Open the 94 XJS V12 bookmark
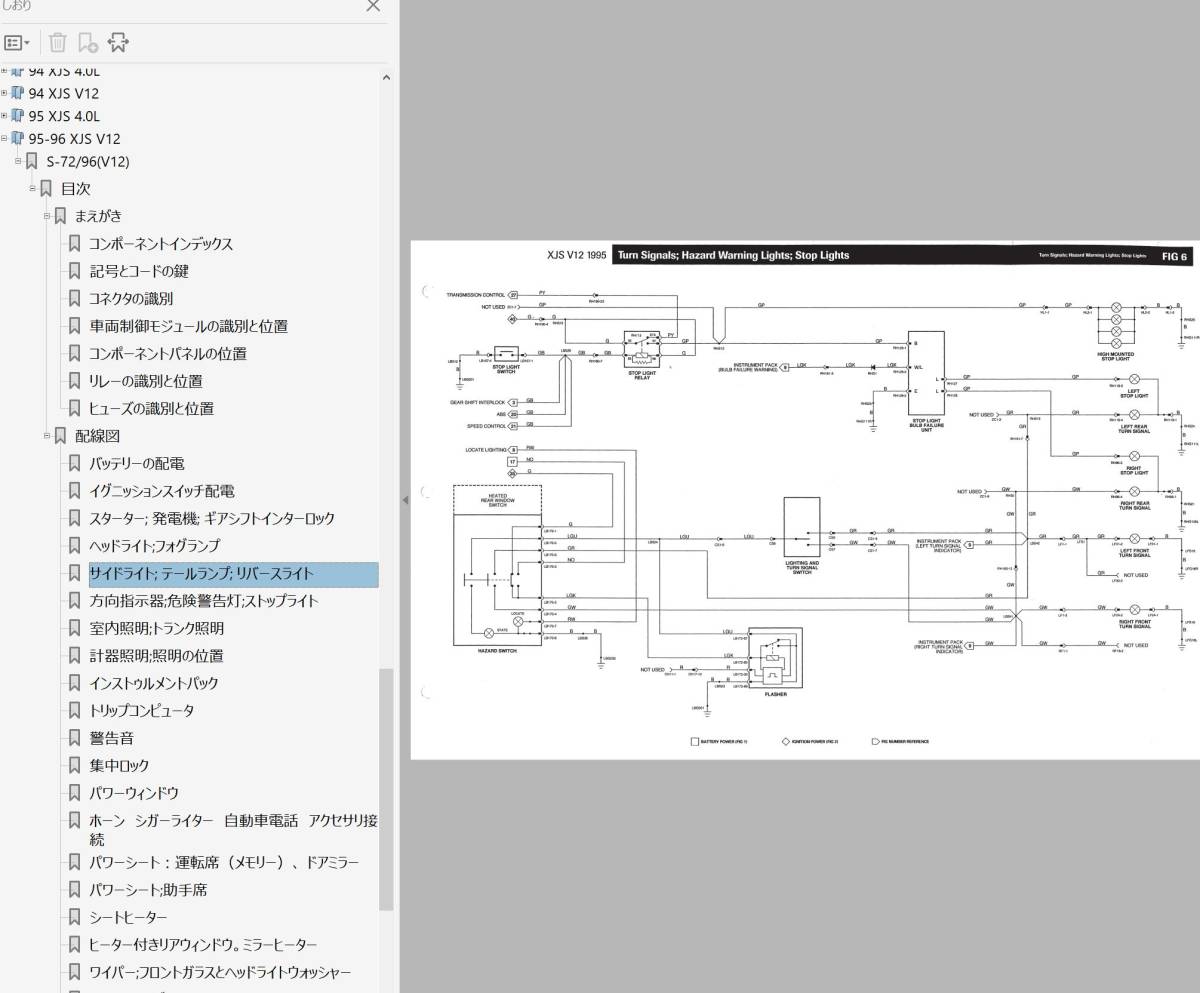 (63, 94)
